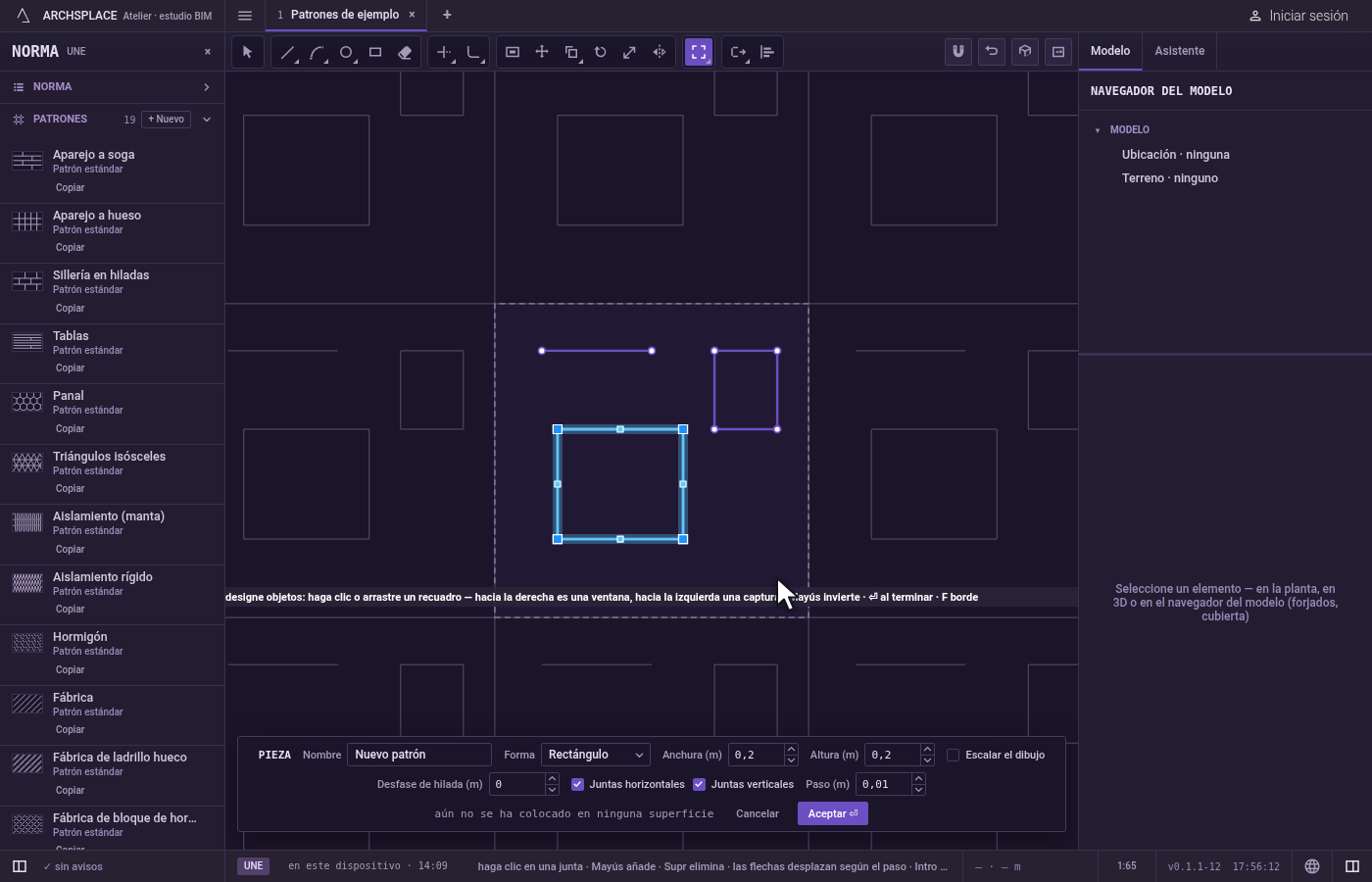Increase Anchura value with up arrow

(791, 749)
